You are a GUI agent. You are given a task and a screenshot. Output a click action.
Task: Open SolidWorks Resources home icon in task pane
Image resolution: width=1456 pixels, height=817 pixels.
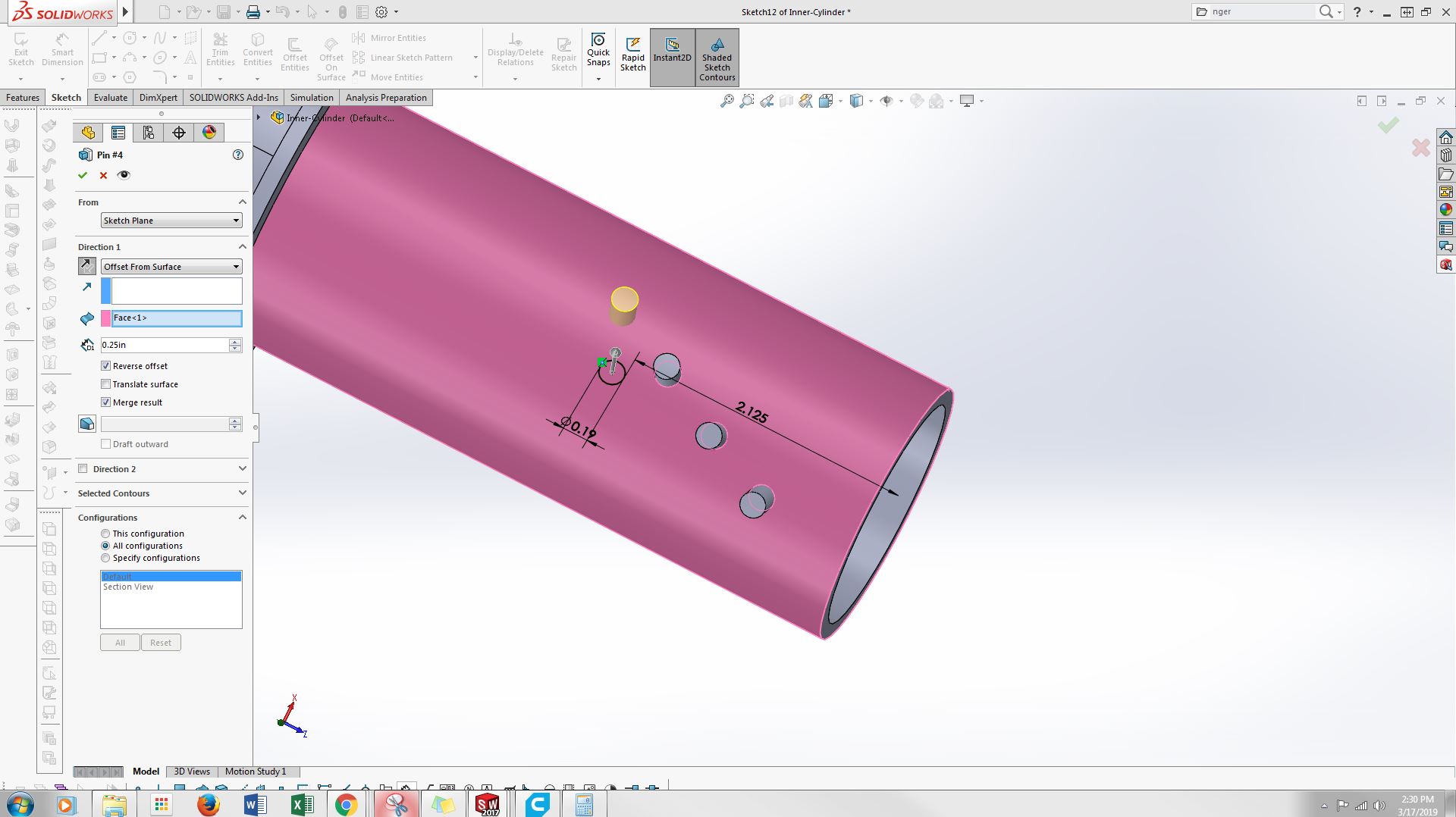1446,137
